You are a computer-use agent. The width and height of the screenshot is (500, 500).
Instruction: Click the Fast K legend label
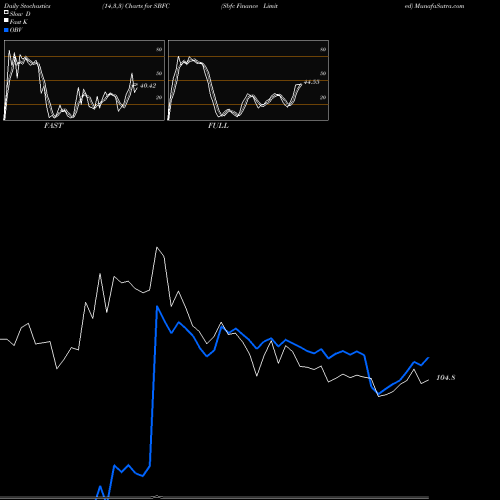(19, 22)
